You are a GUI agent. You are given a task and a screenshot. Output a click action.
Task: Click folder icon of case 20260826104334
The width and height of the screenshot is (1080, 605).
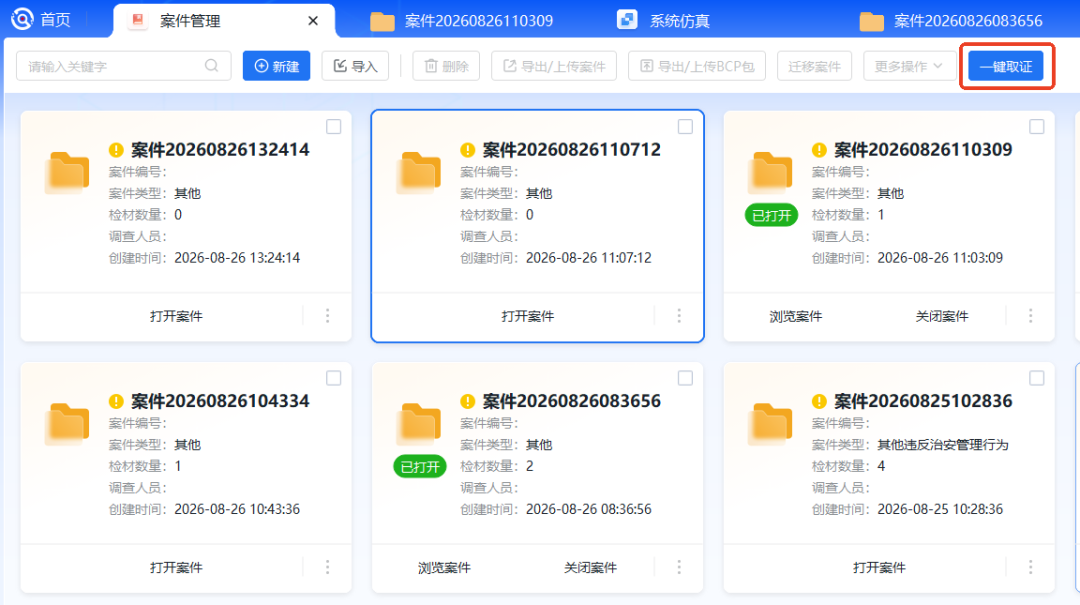pyautogui.click(x=68, y=424)
